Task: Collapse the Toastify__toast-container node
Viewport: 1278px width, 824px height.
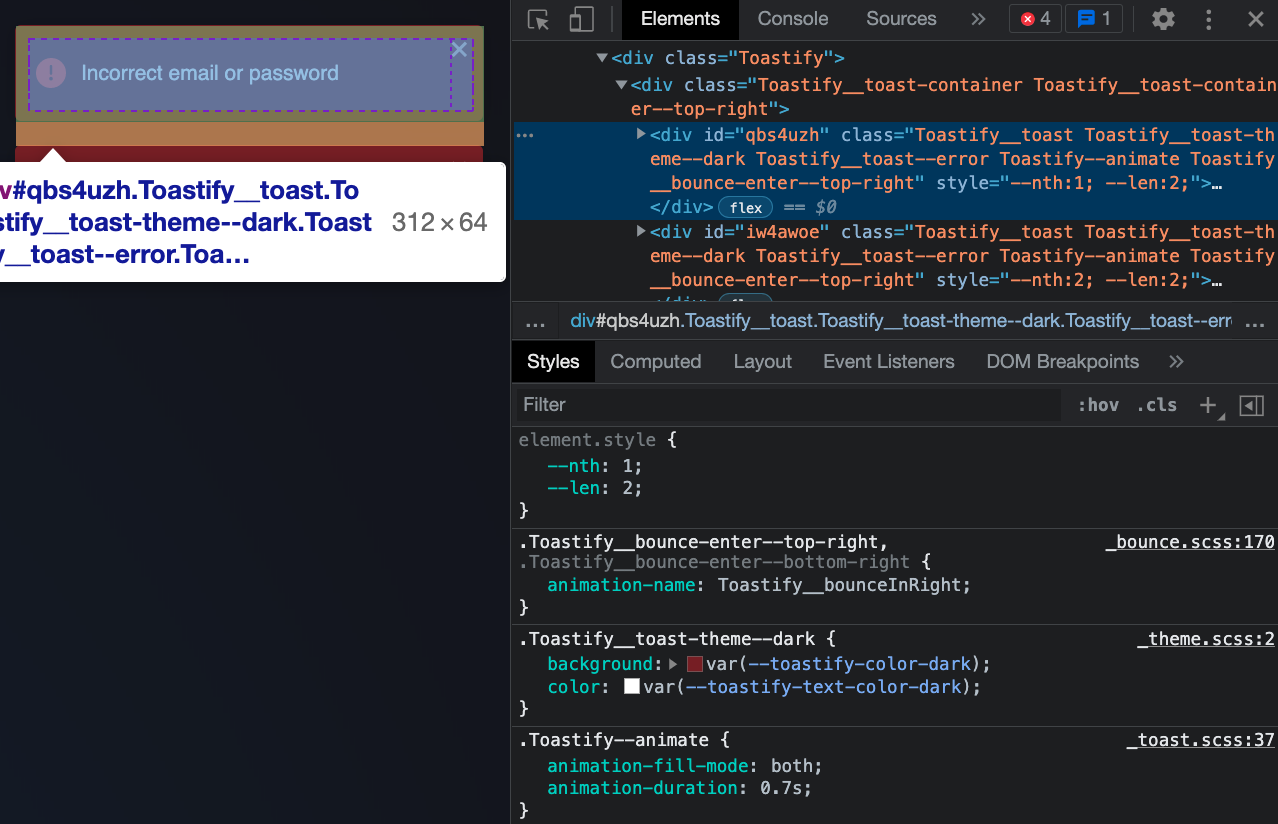Action: point(621,85)
